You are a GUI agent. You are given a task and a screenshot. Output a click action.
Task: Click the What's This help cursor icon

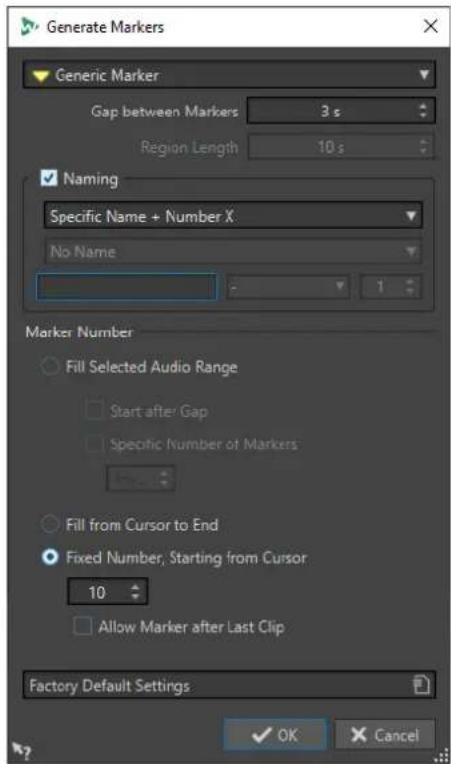point(21,750)
